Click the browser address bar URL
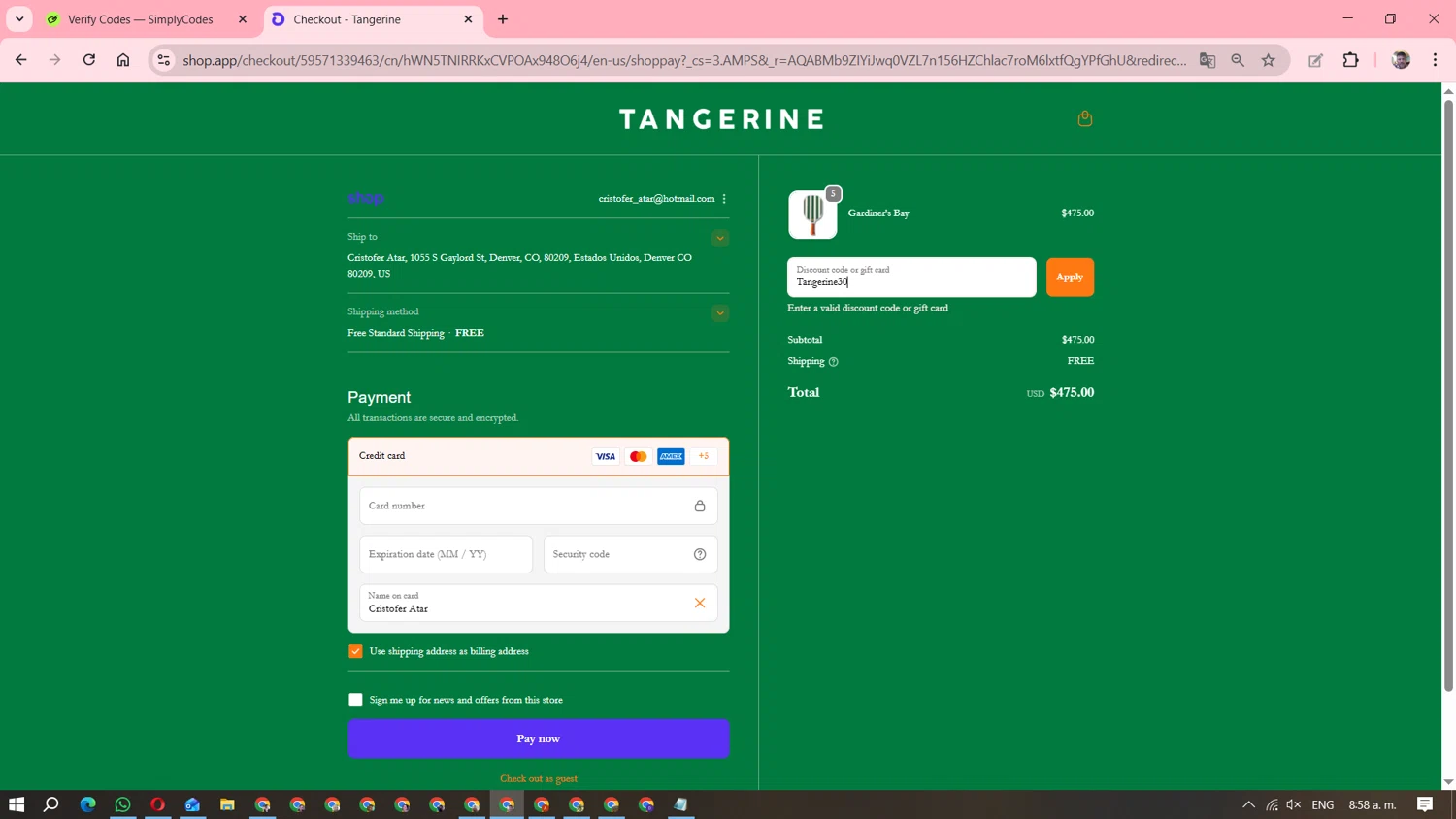The width and height of the screenshot is (1456, 819). pyautogui.click(x=684, y=60)
